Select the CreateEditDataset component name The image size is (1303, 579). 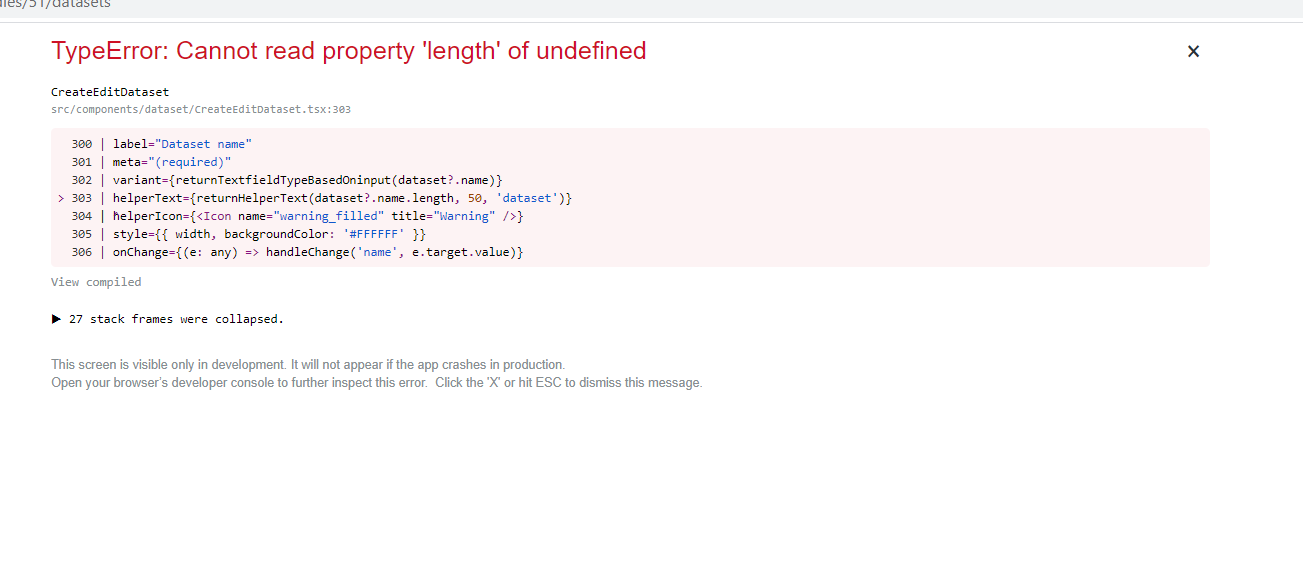[x=110, y=91]
